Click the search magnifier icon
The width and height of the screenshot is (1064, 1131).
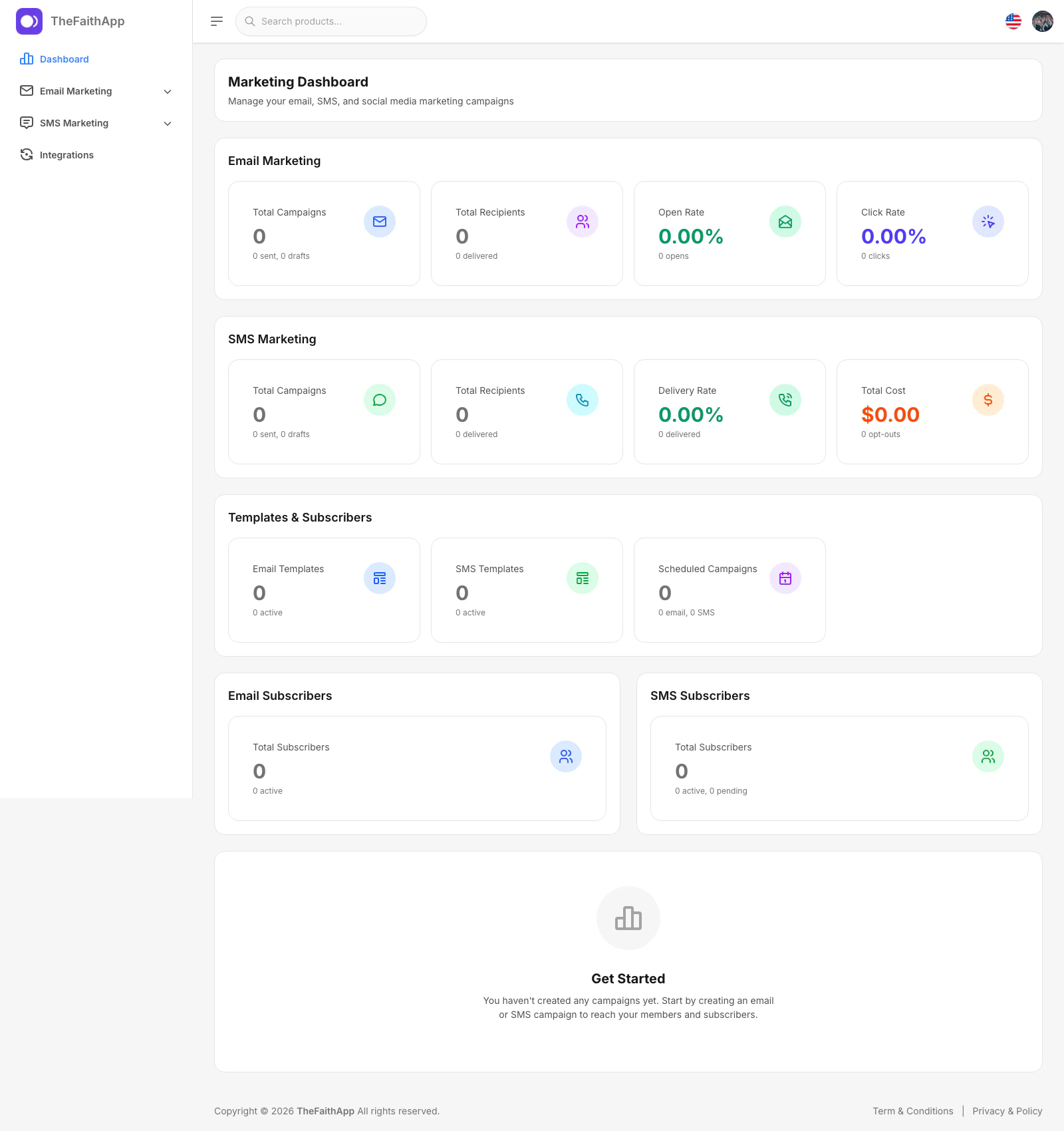[250, 21]
